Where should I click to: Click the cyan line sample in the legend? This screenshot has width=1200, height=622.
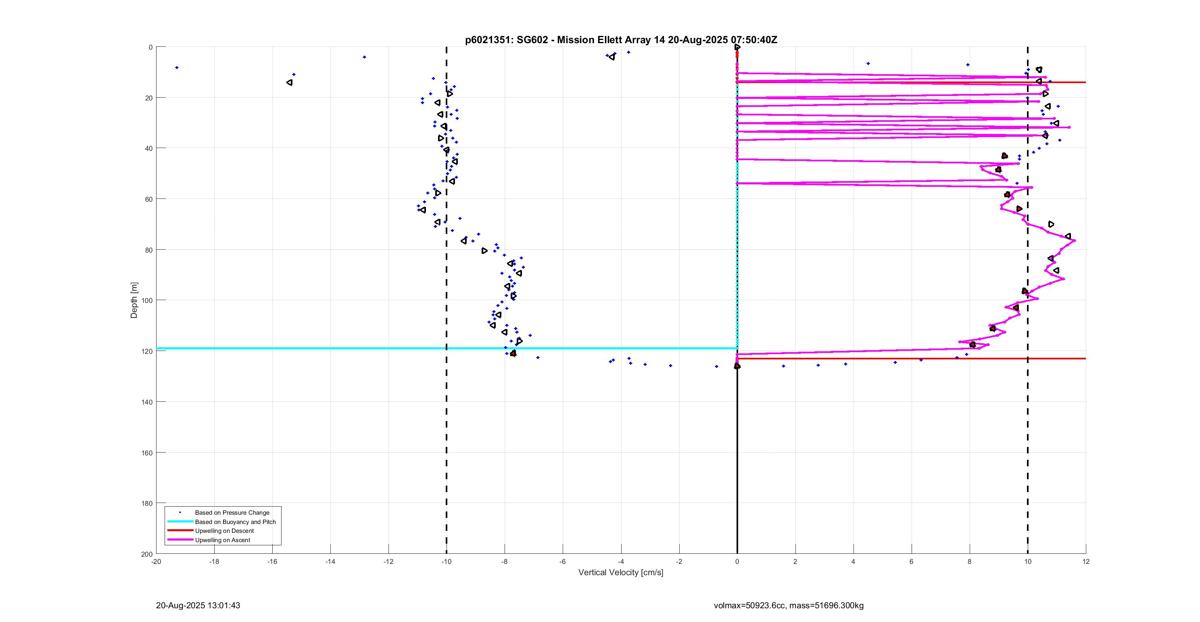(179, 522)
